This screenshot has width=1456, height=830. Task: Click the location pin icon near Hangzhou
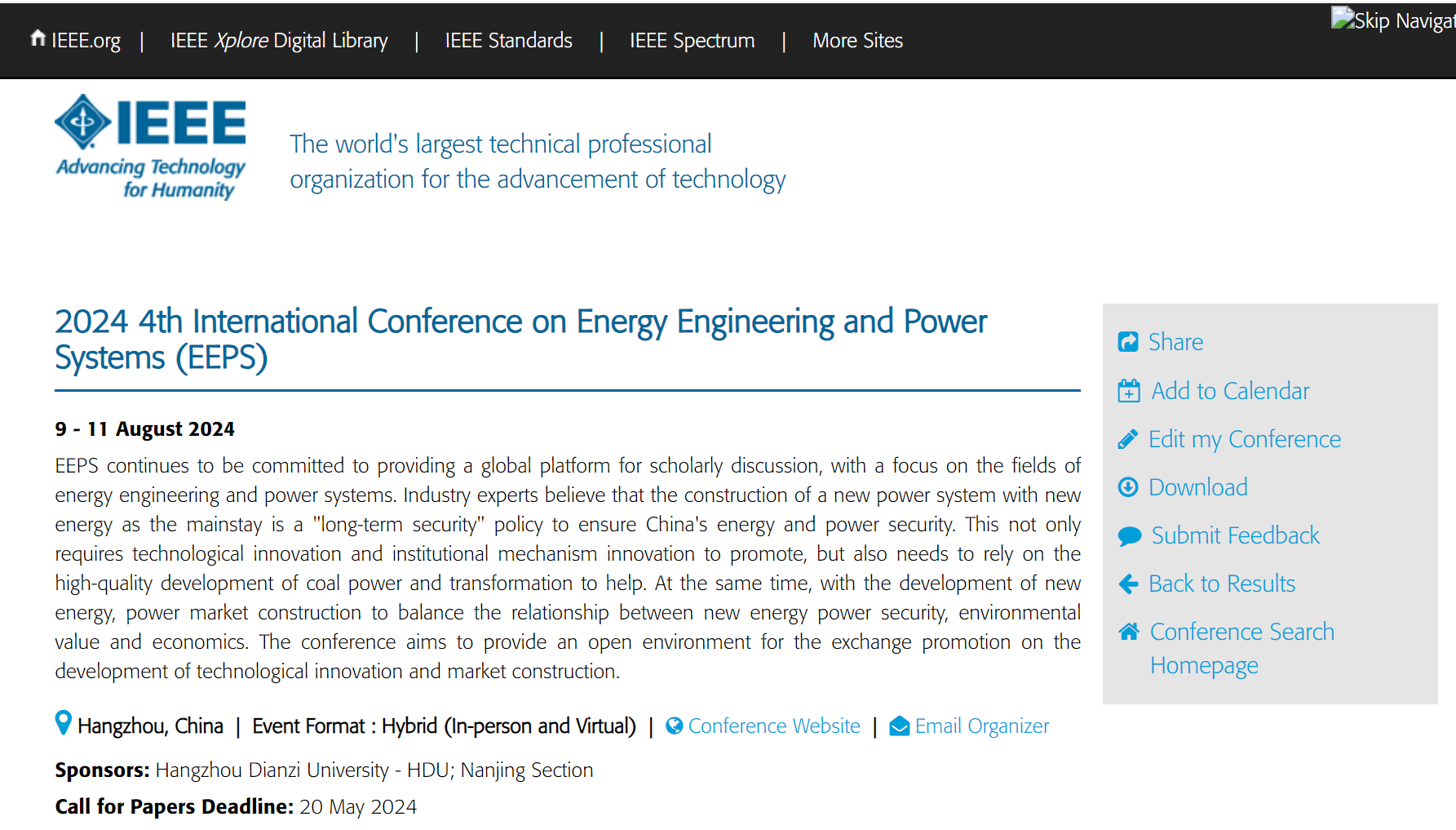63,722
